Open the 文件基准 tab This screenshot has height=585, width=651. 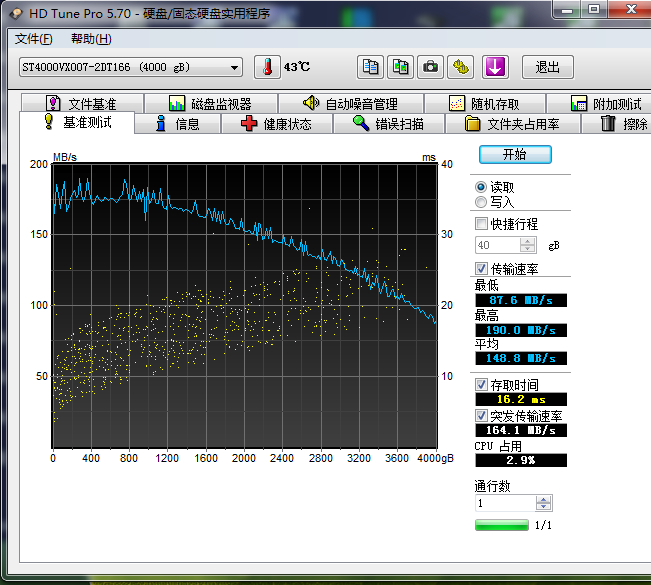point(82,103)
